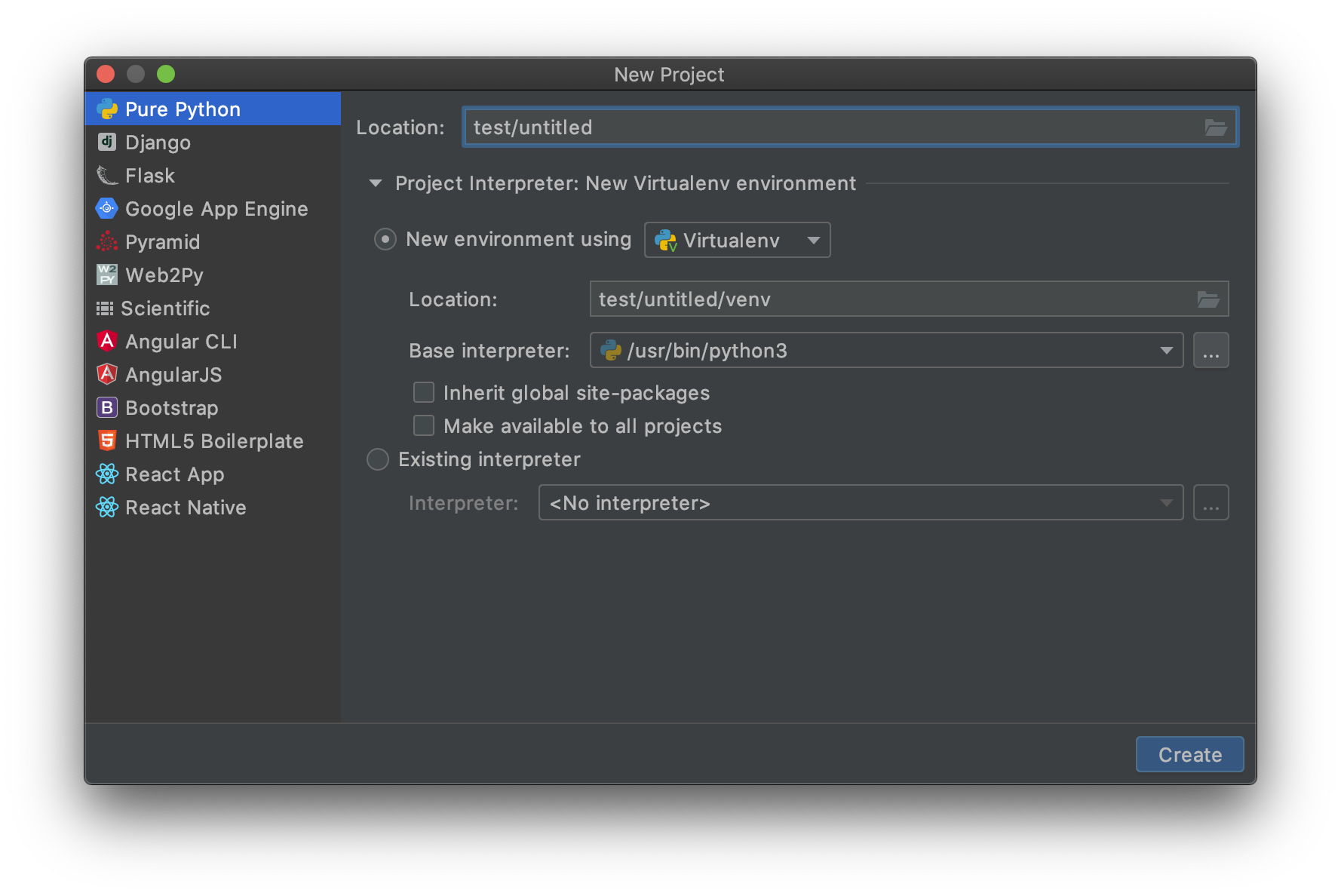Click the Pure Python icon in sidebar
Viewport: 1341px width, 896px height.
point(107,109)
